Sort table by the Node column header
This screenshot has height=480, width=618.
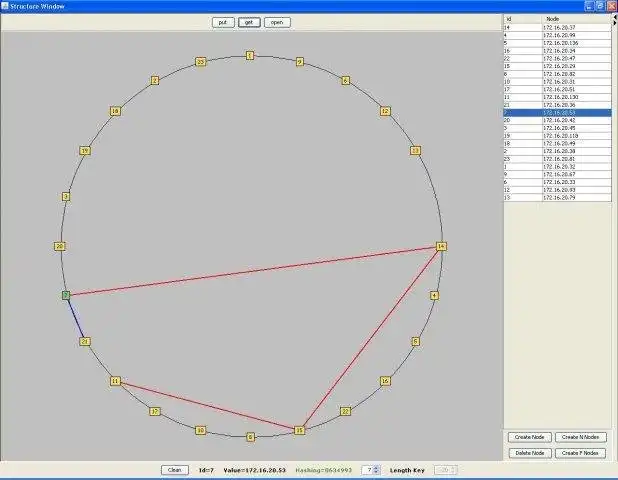click(x=576, y=18)
